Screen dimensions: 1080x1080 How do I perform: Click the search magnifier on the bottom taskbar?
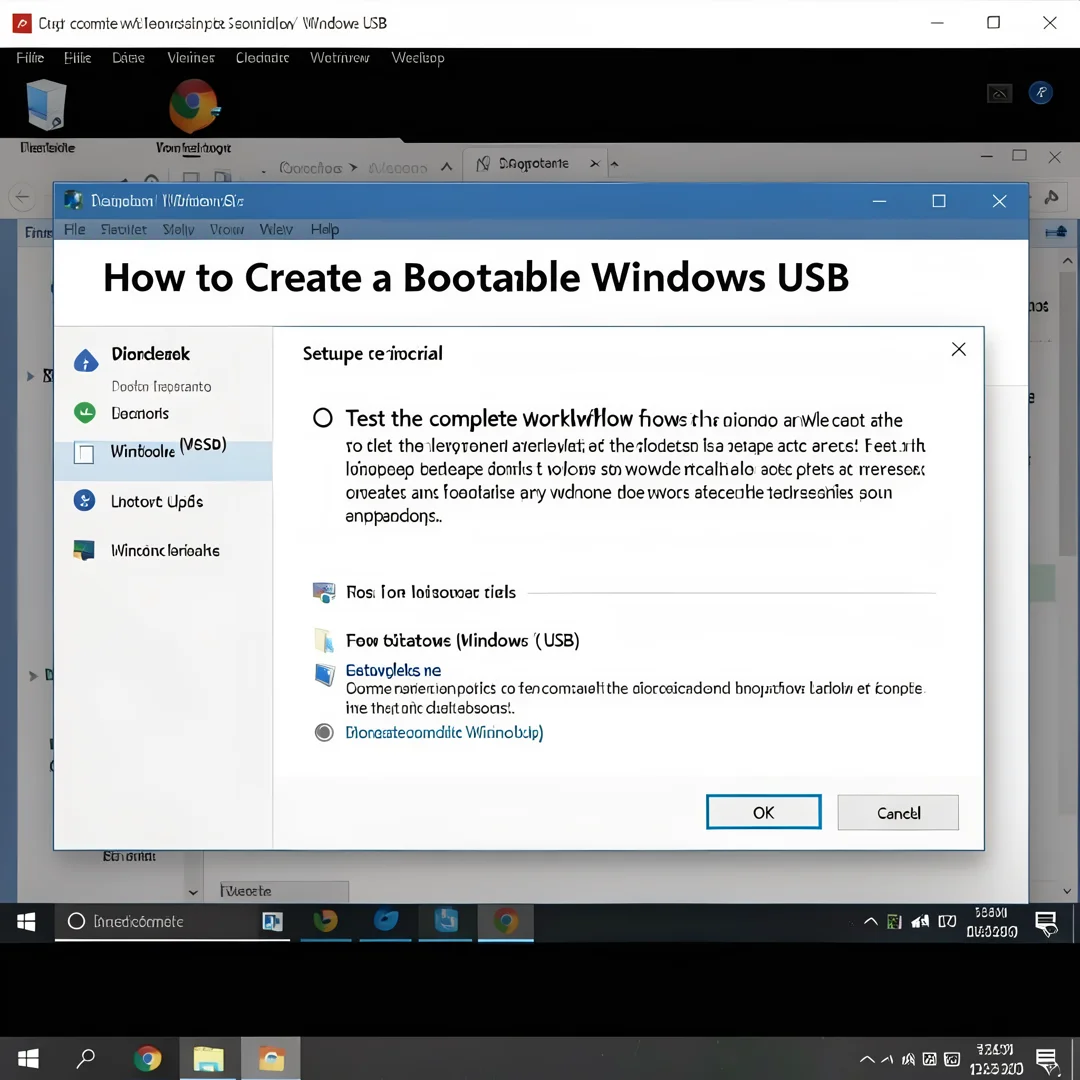[x=86, y=1059]
